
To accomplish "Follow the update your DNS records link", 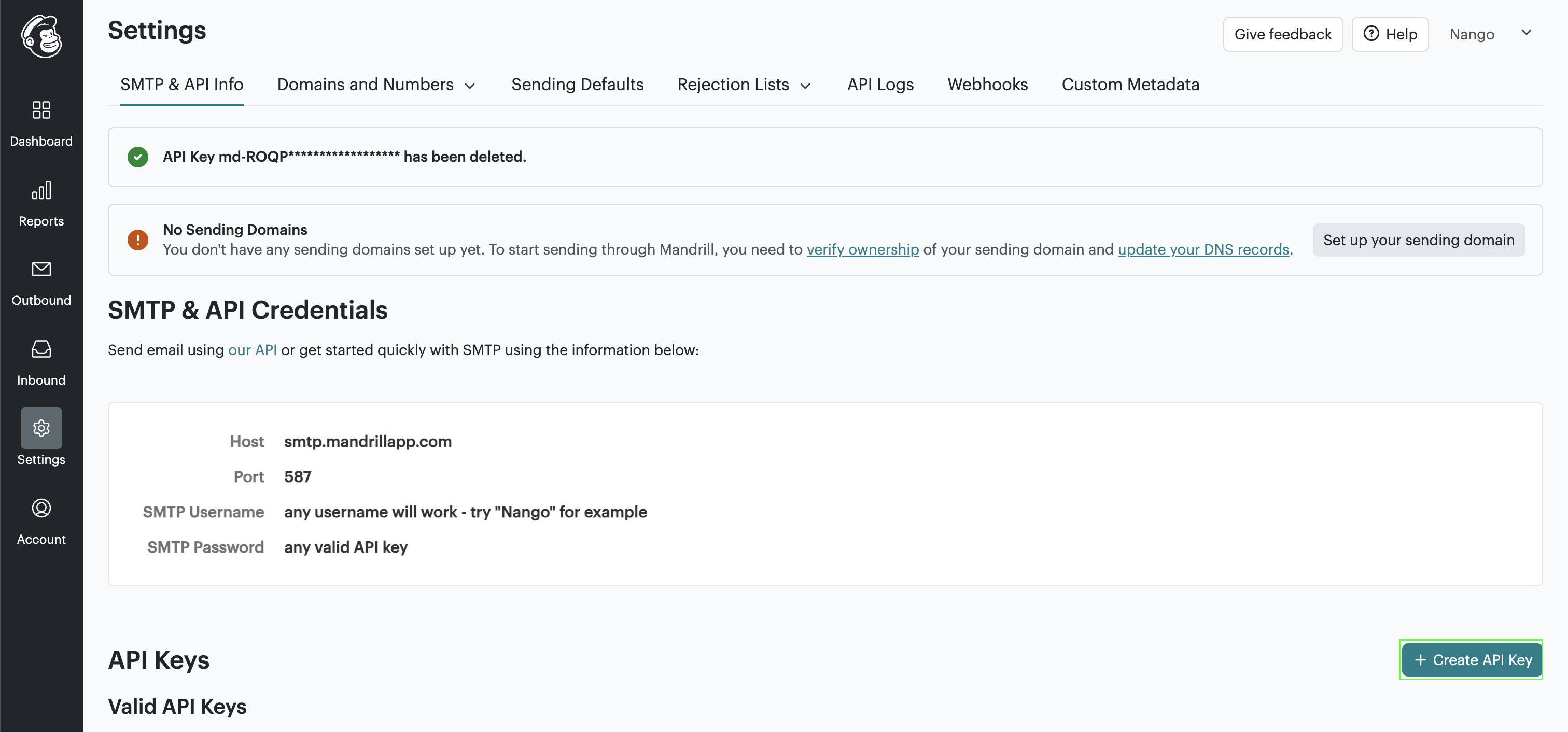I will pos(1204,249).
